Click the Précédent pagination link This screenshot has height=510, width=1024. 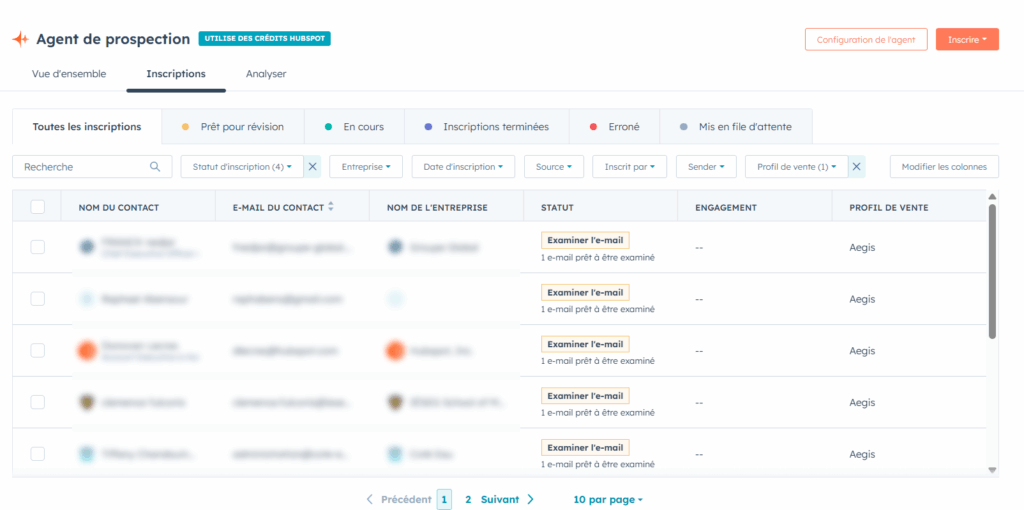(x=406, y=500)
